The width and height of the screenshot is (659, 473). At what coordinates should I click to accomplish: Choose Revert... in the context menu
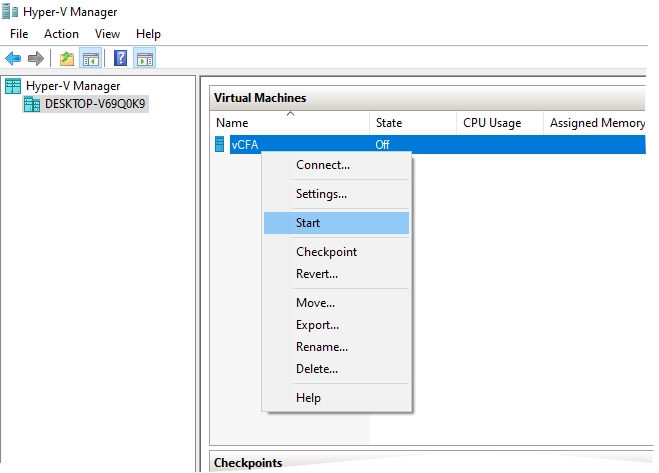336,274
